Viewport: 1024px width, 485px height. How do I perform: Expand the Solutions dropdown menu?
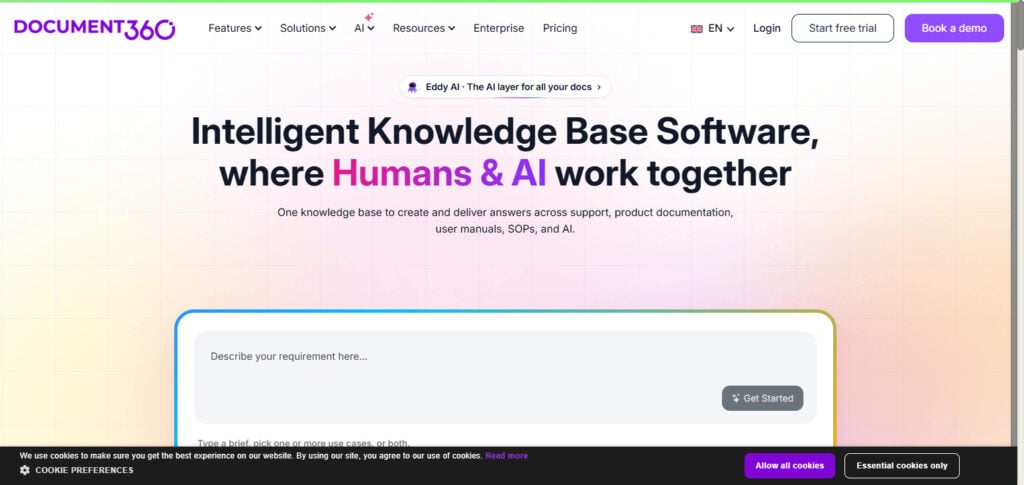click(x=308, y=28)
